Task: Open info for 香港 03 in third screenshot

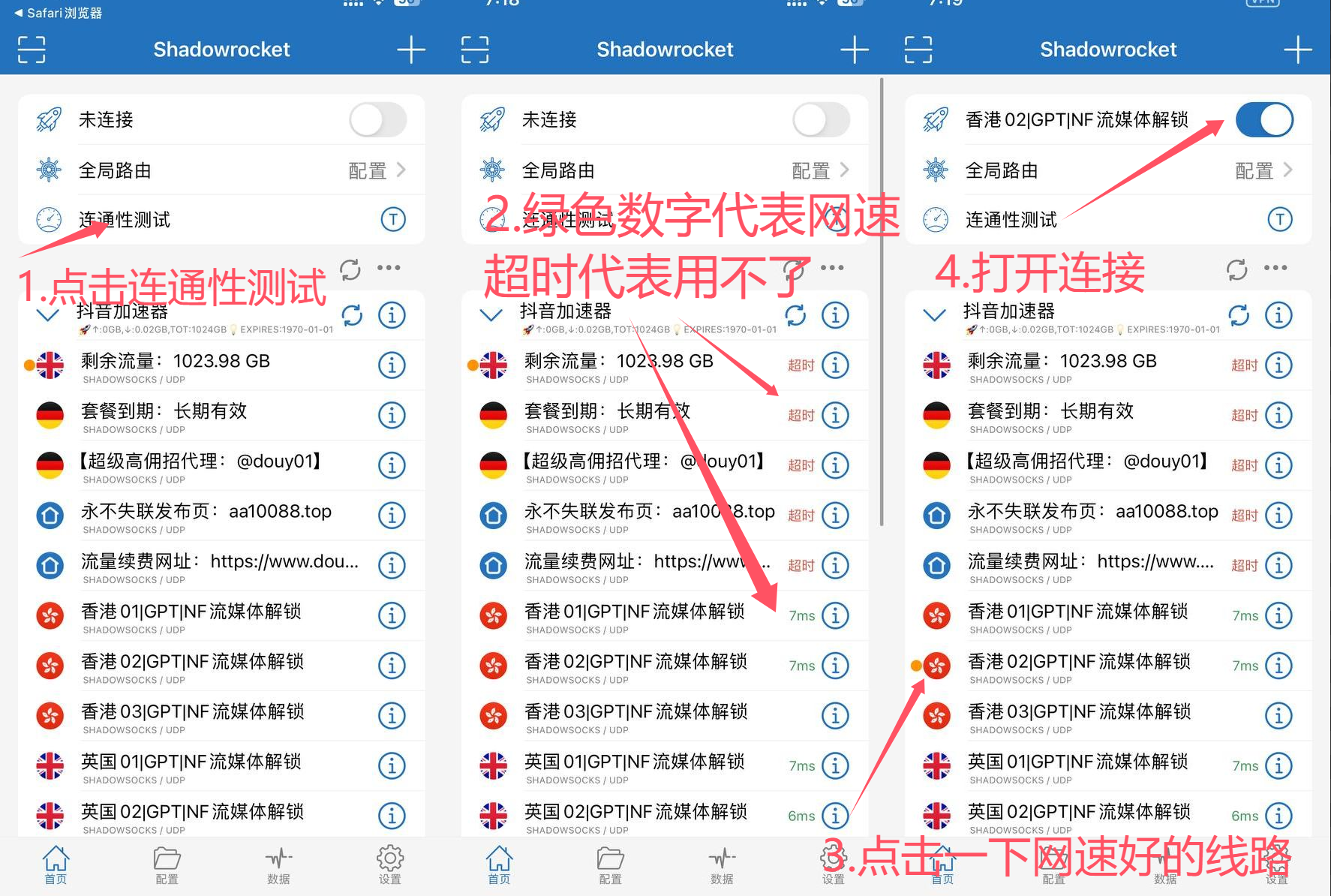Action: click(x=1278, y=716)
